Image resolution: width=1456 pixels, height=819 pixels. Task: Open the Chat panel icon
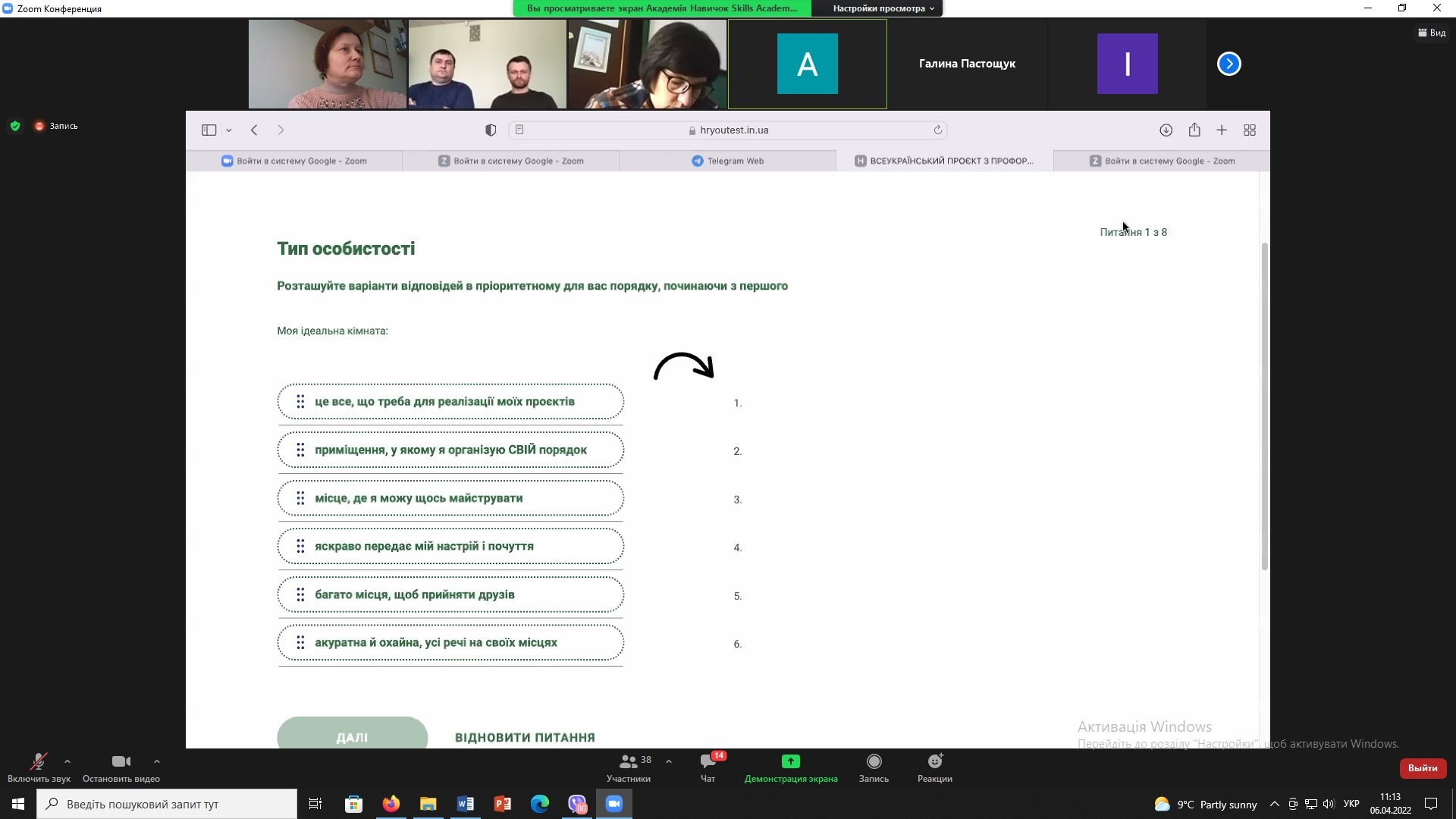coord(708,761)
